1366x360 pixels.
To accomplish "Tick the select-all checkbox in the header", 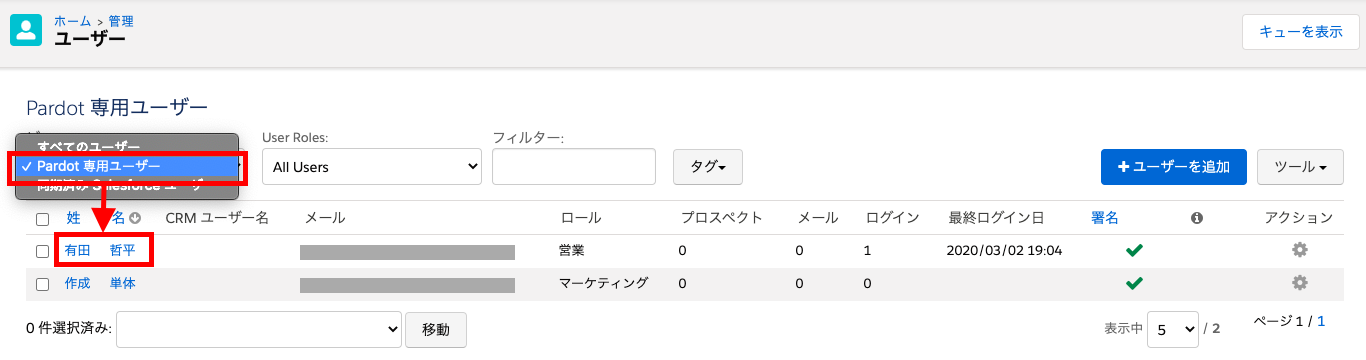I will tap(42, 219).
